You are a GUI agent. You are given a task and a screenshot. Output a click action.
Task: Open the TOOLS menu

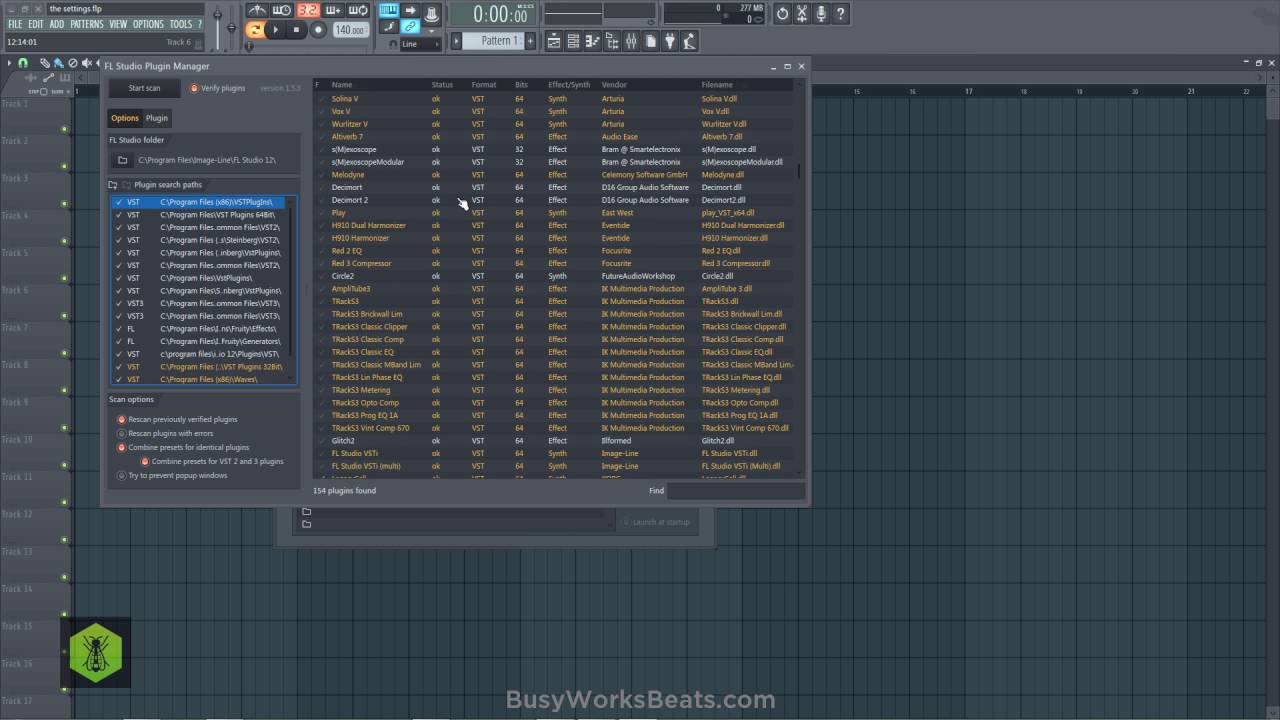(x=180, y=24)
